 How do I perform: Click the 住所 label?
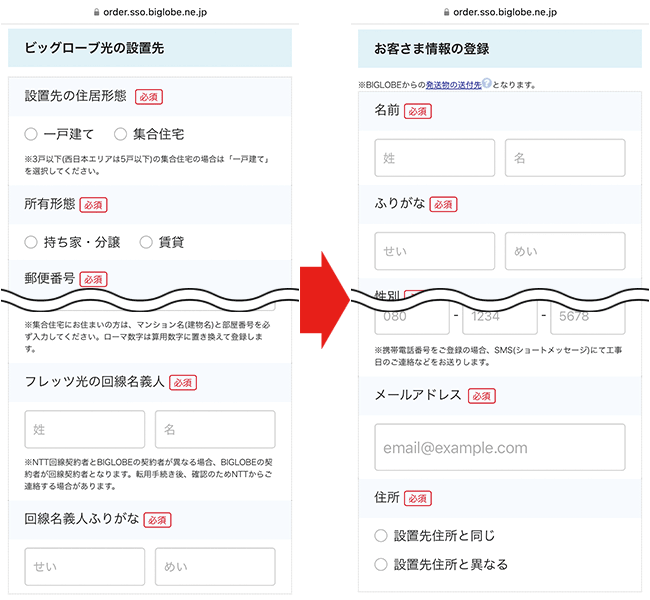click(x=387, y=497)
